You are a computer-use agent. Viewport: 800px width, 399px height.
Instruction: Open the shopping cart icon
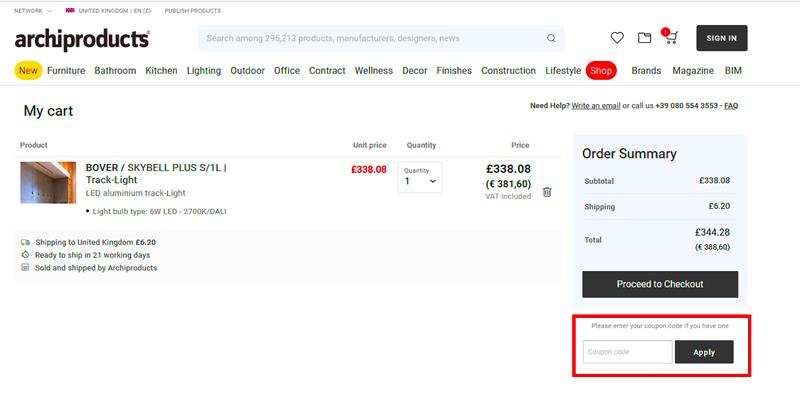coord(670,37)
